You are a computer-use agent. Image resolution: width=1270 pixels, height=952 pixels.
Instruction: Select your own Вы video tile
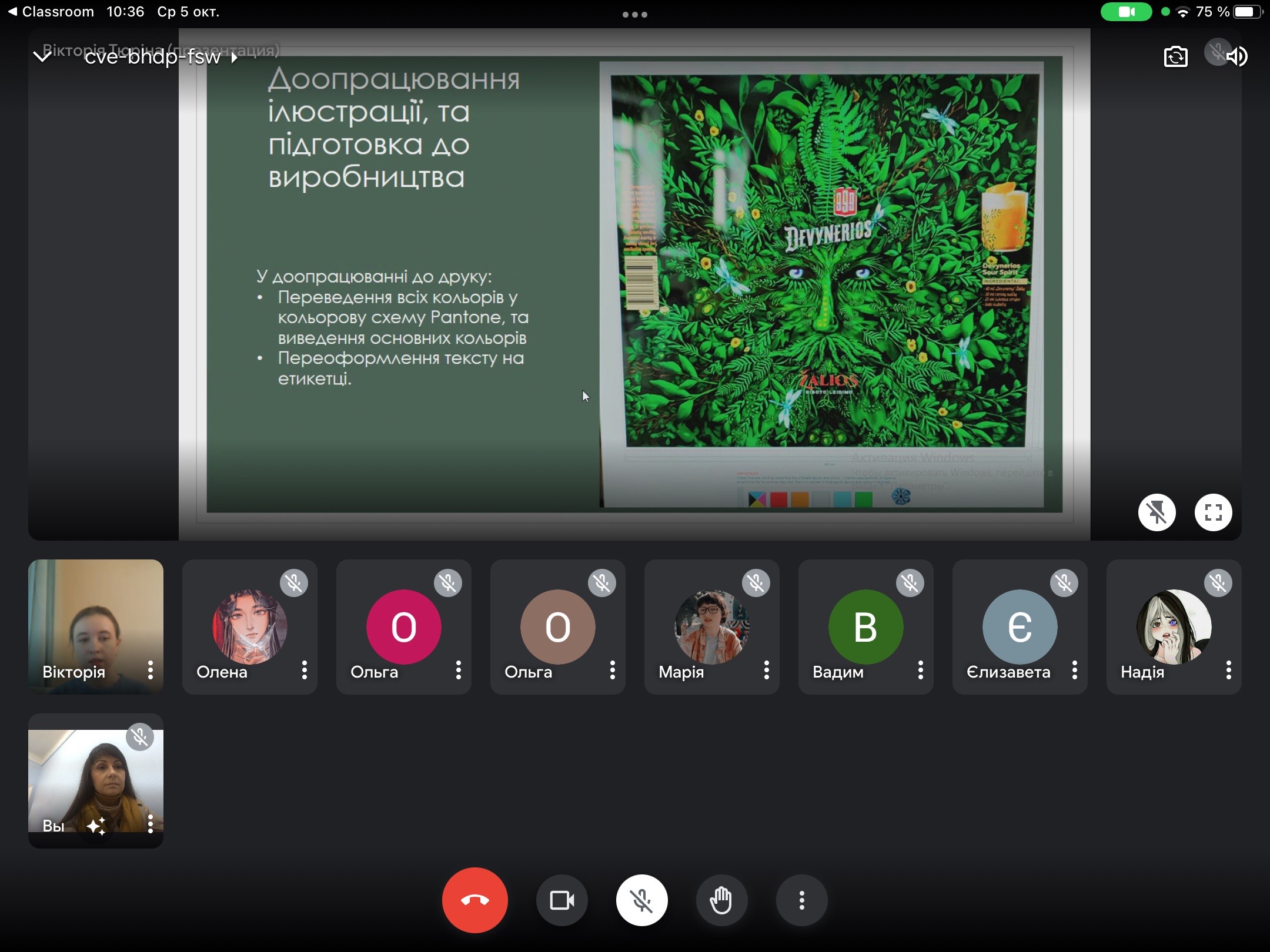click(96, 780)
